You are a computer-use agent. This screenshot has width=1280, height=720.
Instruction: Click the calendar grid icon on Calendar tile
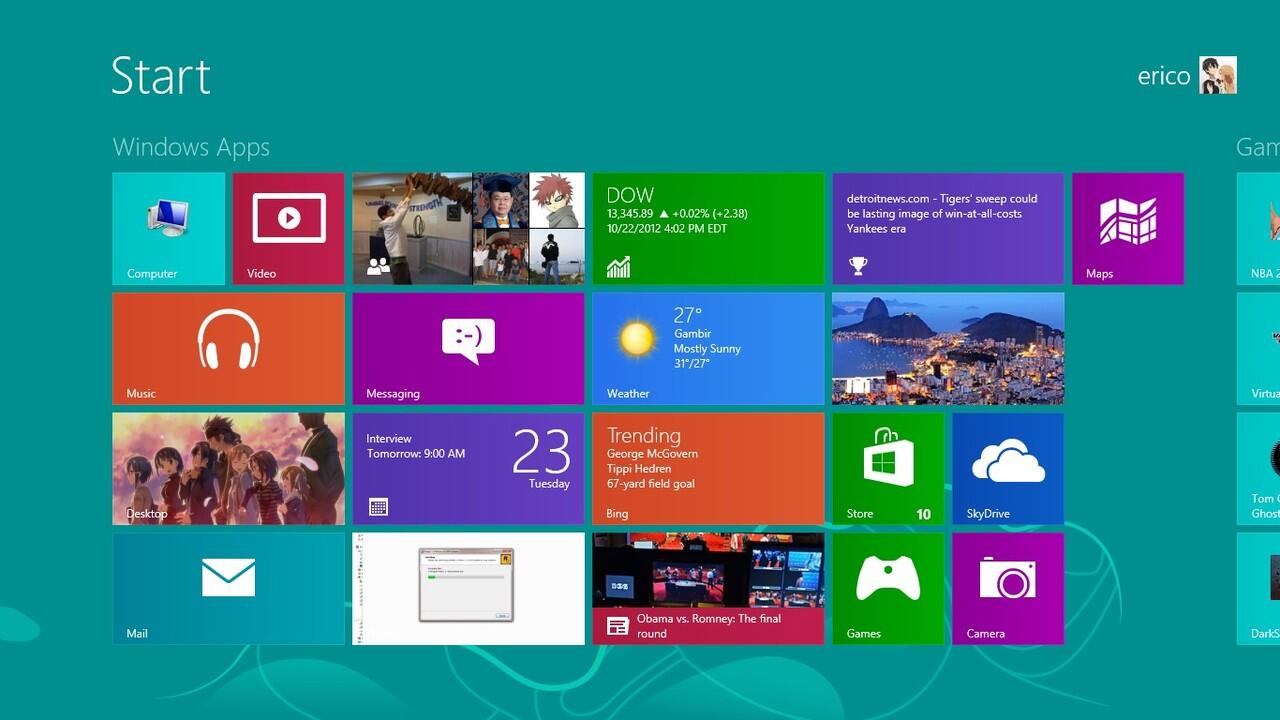tap(378, 507)
